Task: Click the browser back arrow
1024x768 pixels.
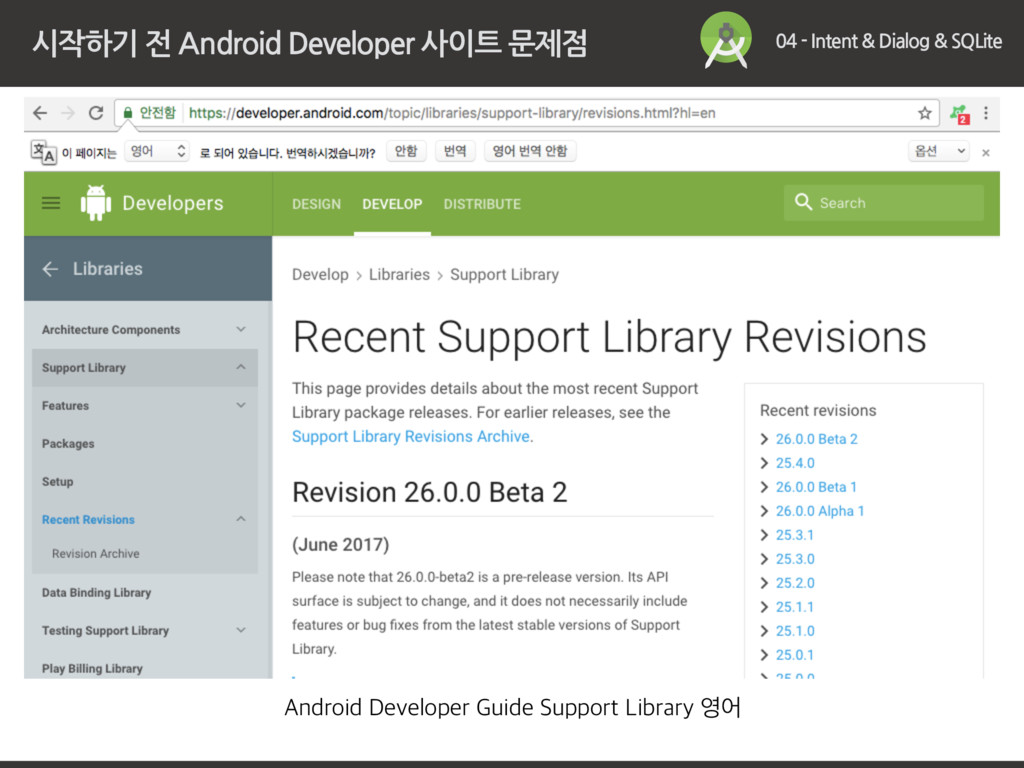Action: coord(40,113)
